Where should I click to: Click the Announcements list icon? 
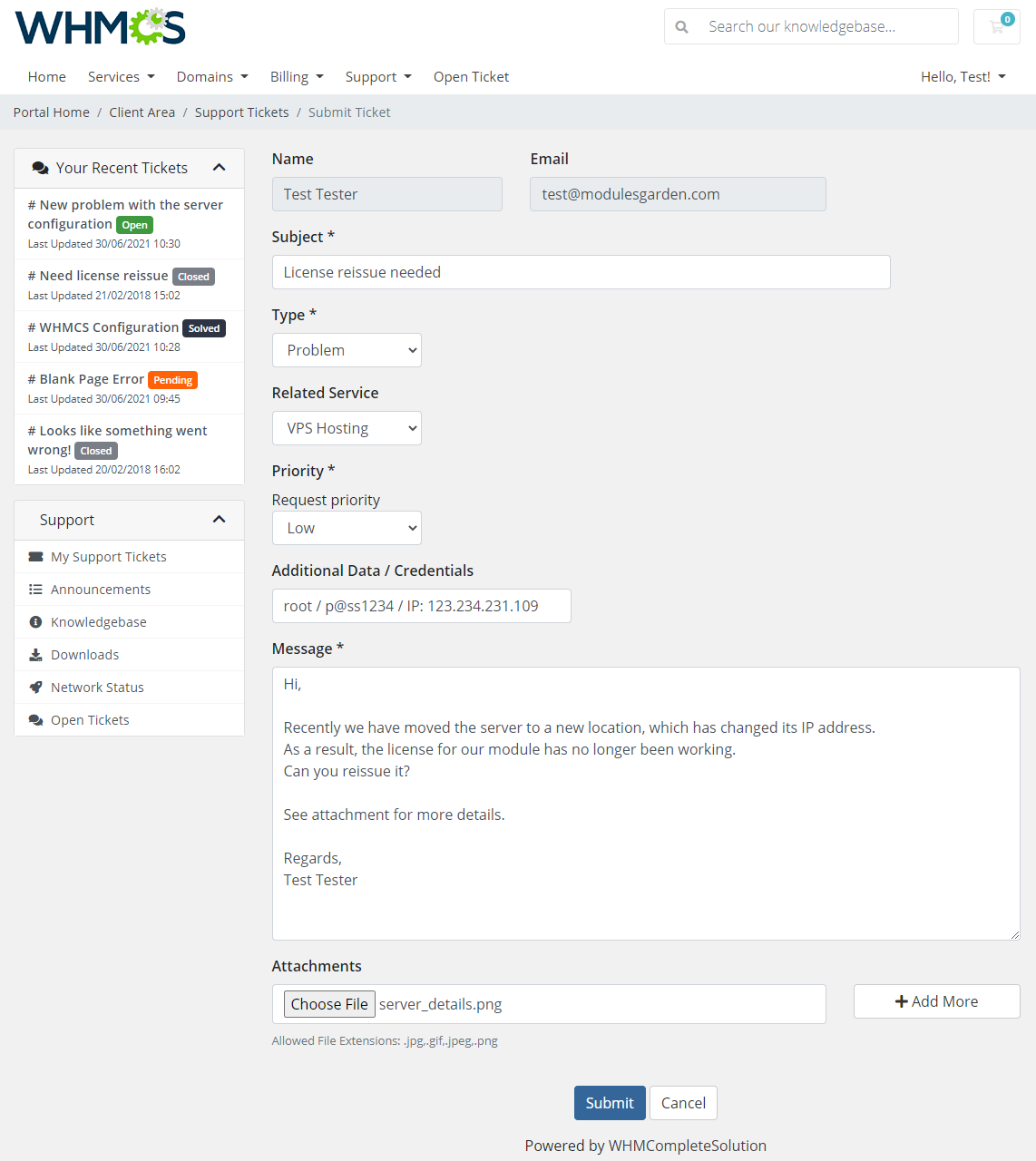point(35,589)
